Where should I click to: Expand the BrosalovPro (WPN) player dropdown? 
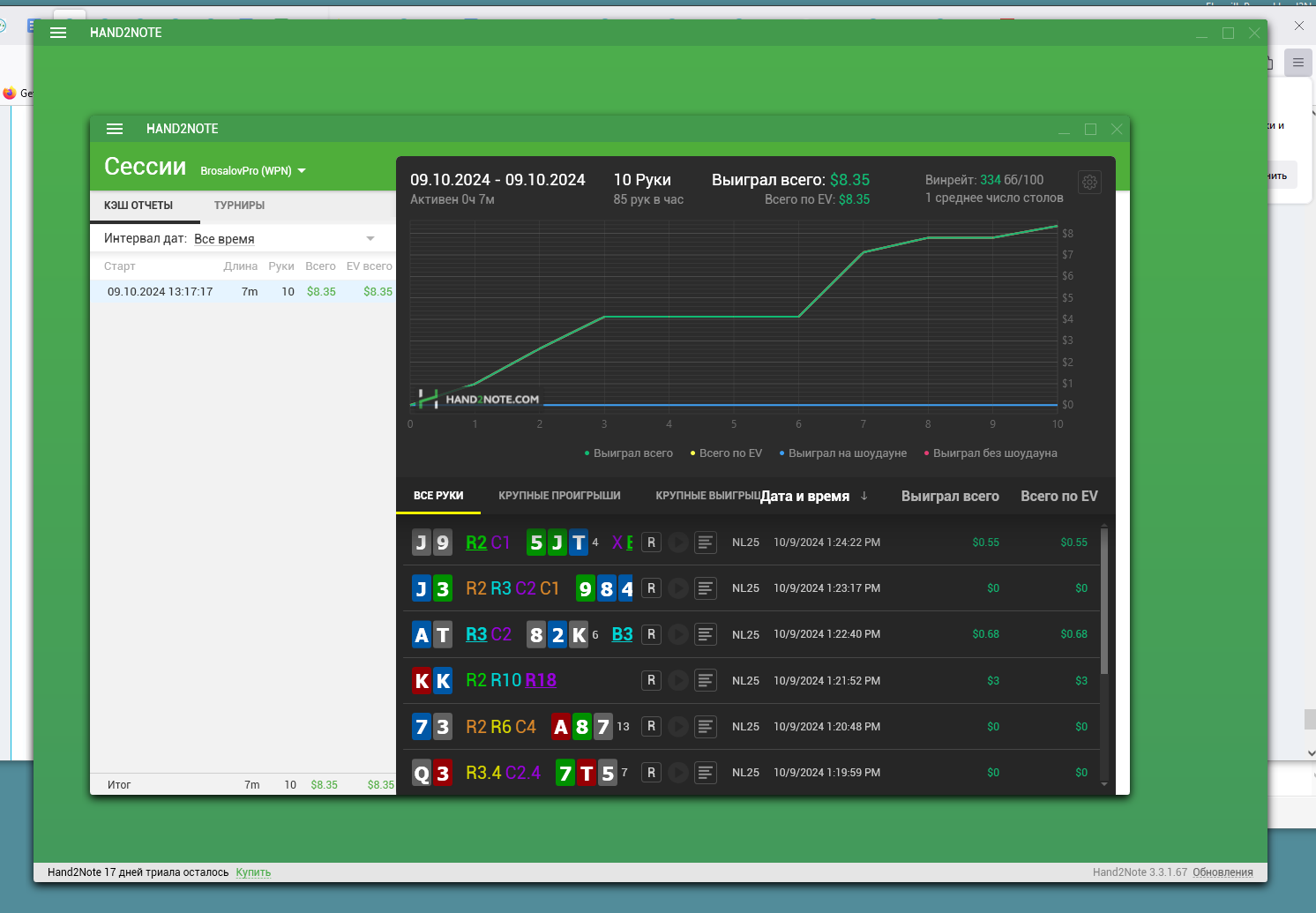tap(253, 171)
